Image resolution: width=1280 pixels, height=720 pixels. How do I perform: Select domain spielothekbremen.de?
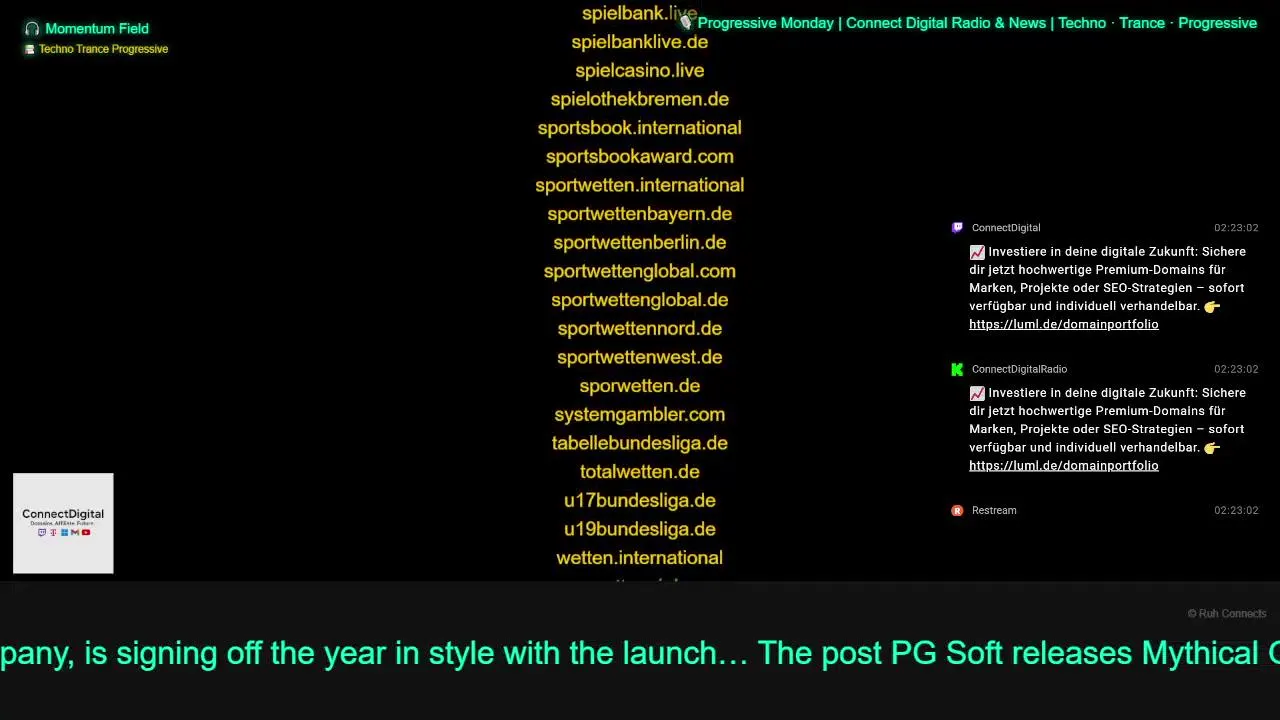640,99
